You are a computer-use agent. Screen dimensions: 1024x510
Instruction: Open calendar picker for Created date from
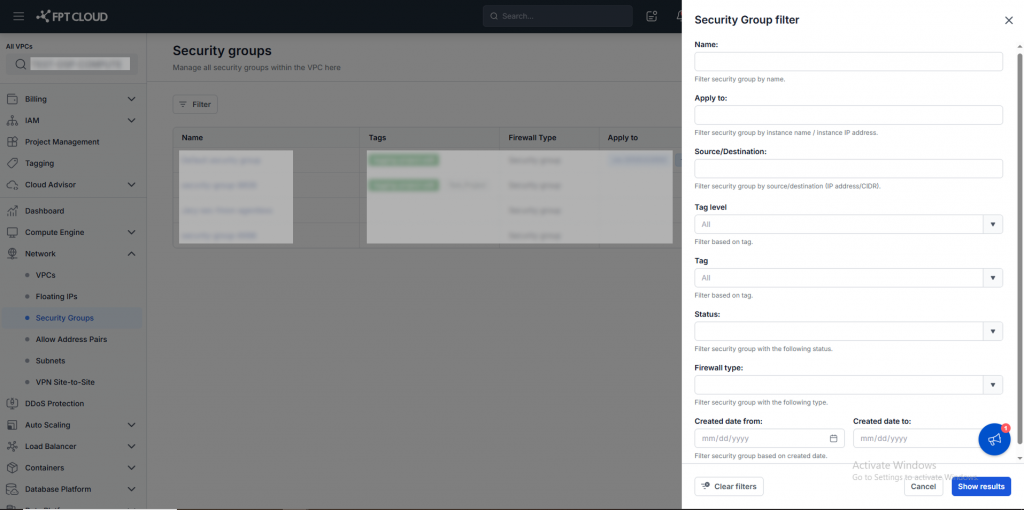(833, 438)
